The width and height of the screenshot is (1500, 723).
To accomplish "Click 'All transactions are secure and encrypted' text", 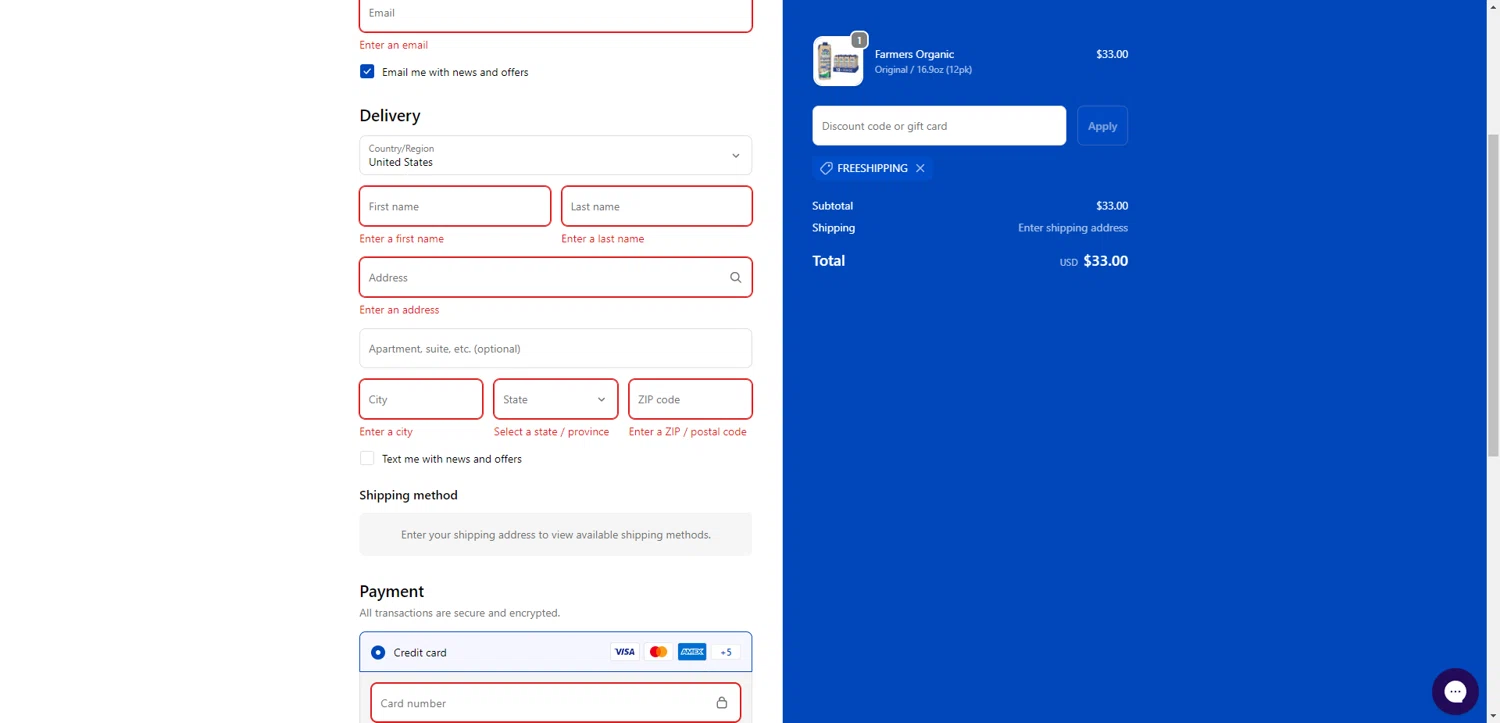I will [460, 613].
